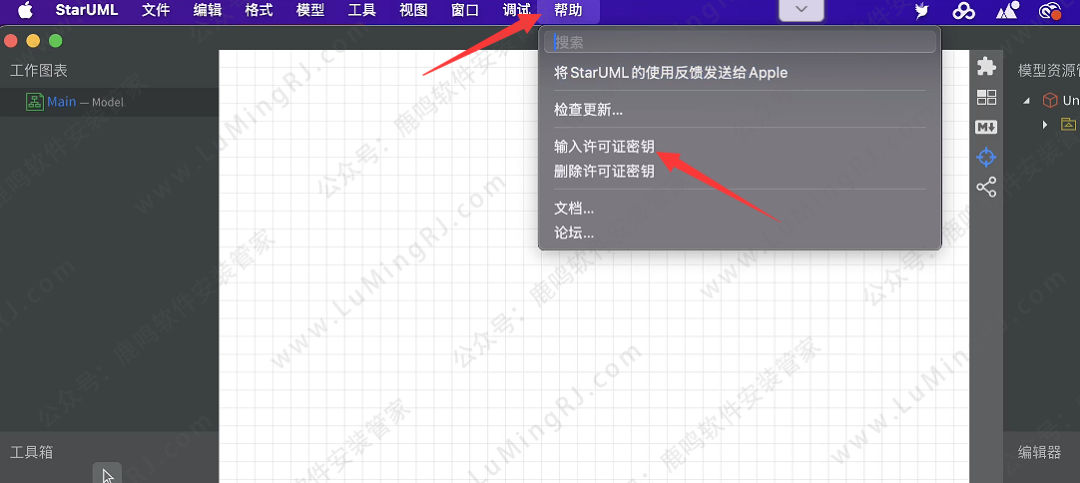The height and width of the screenshot is (483, 1080).
Task: Open the StarUML application menu
Action: (x=87, y=10)
